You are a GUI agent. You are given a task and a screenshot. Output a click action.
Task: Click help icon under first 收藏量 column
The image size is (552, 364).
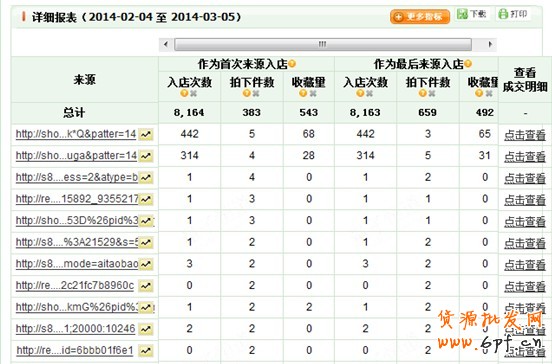coord(303,93)
